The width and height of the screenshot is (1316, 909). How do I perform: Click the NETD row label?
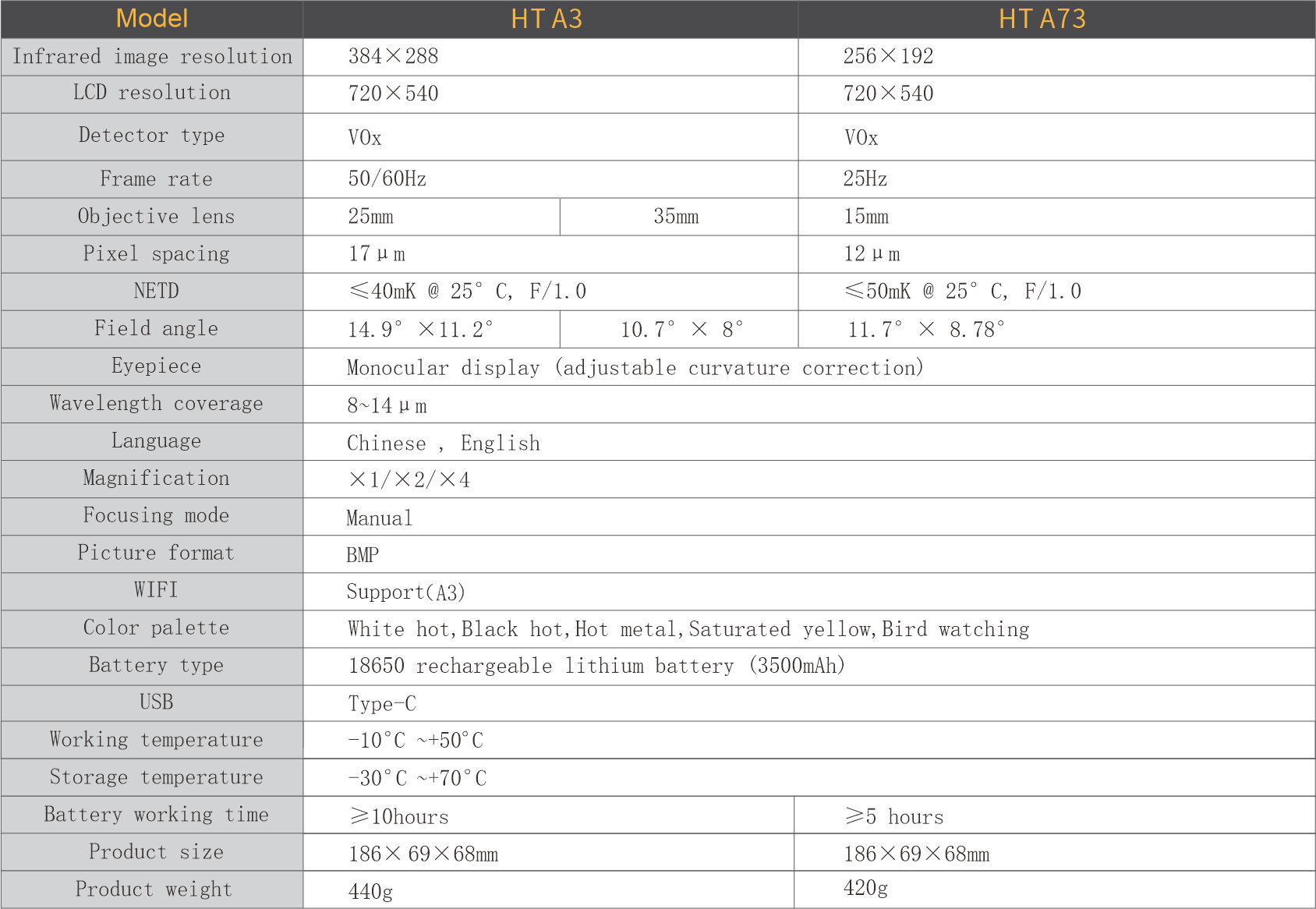point(156,292)
